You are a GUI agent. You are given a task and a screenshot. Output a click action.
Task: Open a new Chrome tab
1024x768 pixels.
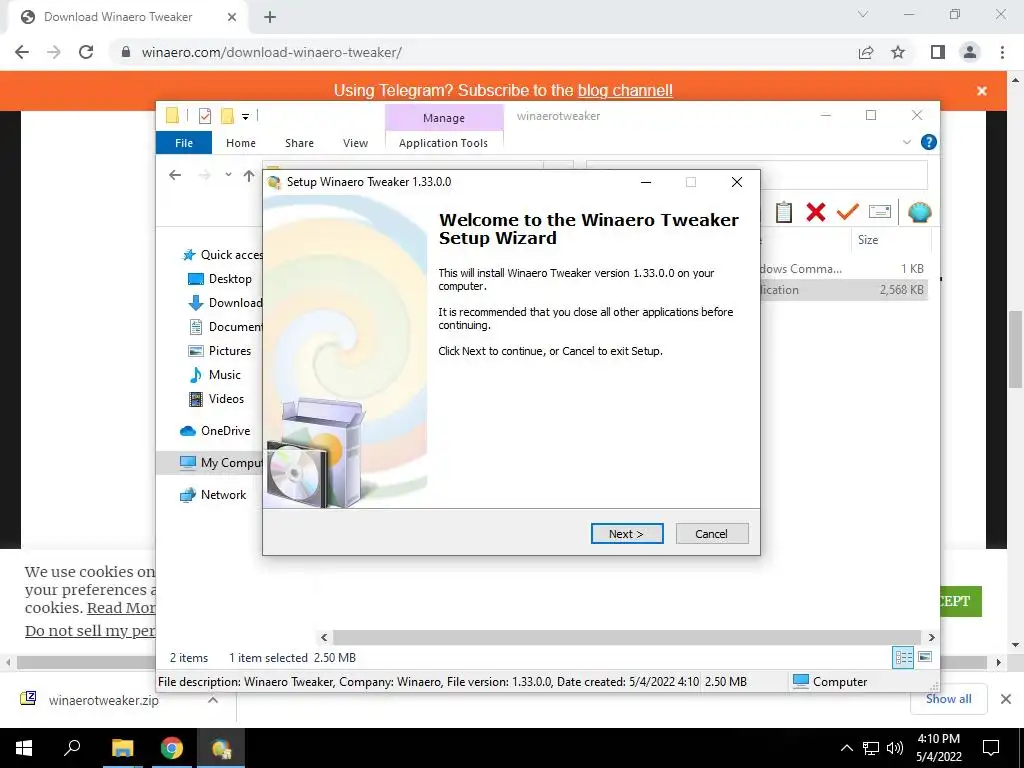[x=270, y=17]
